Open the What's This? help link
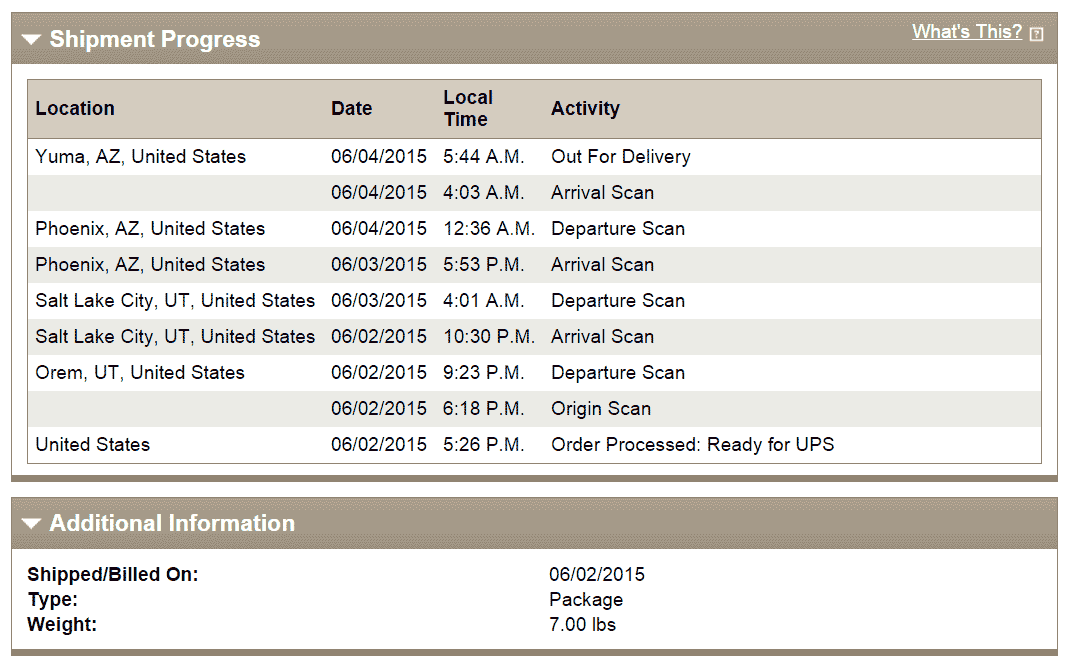Screen dimensions: 1070x667 point(966,32)
